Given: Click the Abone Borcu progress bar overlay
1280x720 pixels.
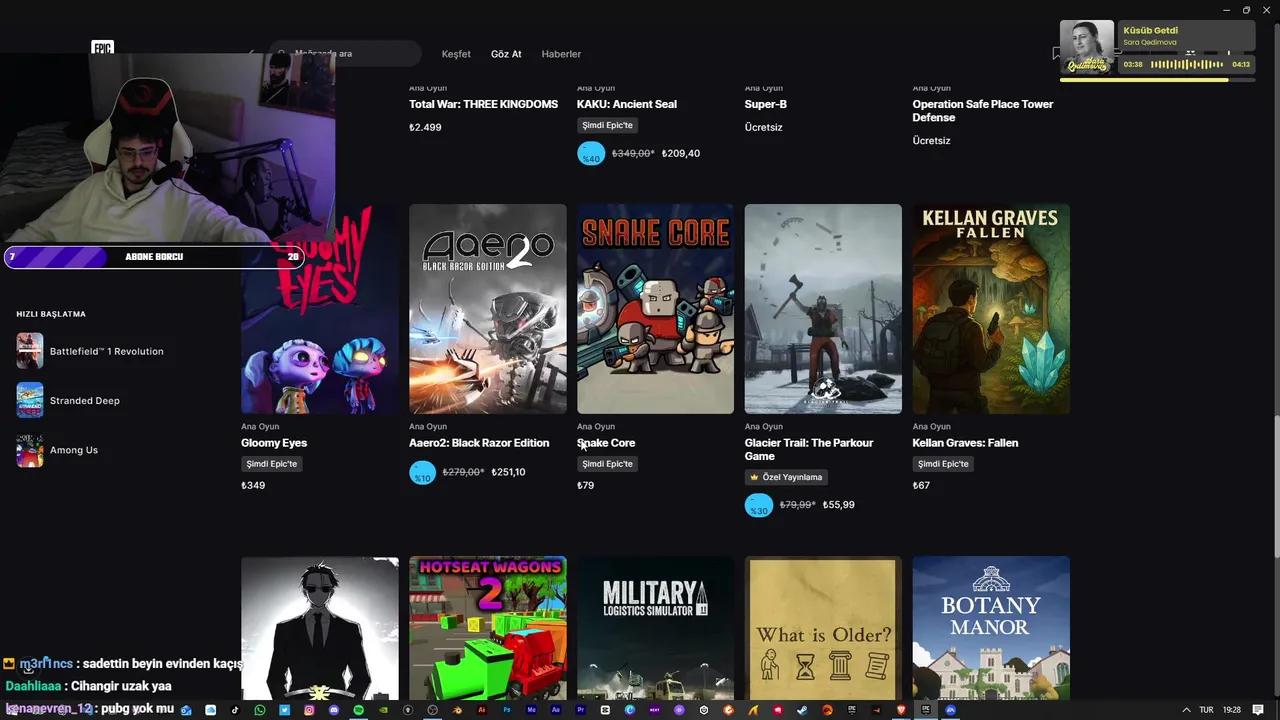Looking at the screenshot, I should (154, 257).
